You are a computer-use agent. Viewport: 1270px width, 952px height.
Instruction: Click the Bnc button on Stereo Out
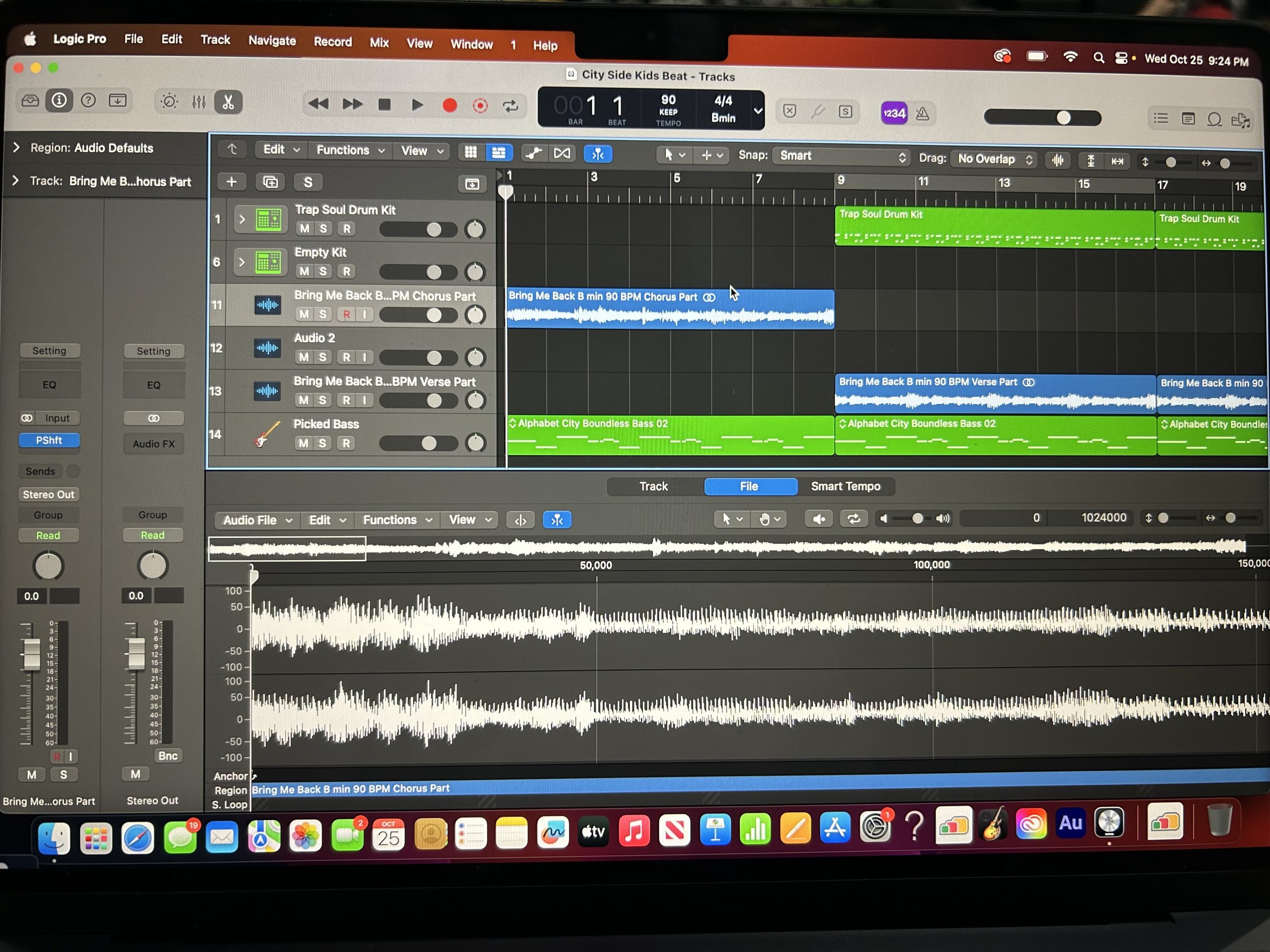(x=168, y=756)
